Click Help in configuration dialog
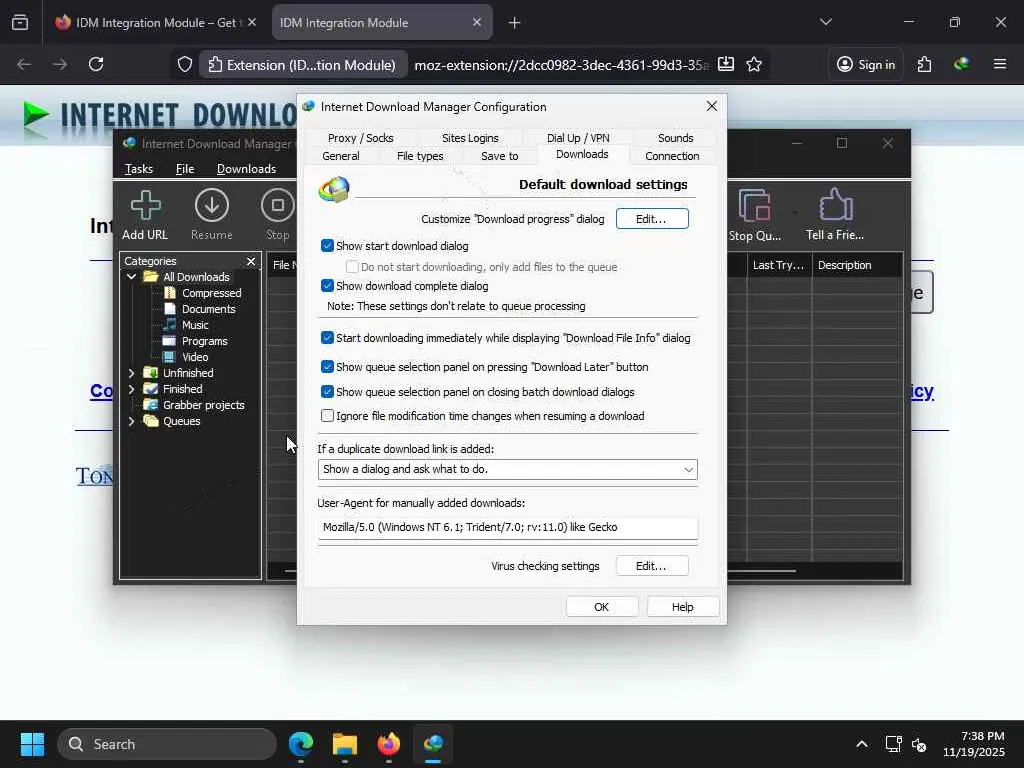The height and width of the screenshot is (768, 1024). [x=682, y=607]
